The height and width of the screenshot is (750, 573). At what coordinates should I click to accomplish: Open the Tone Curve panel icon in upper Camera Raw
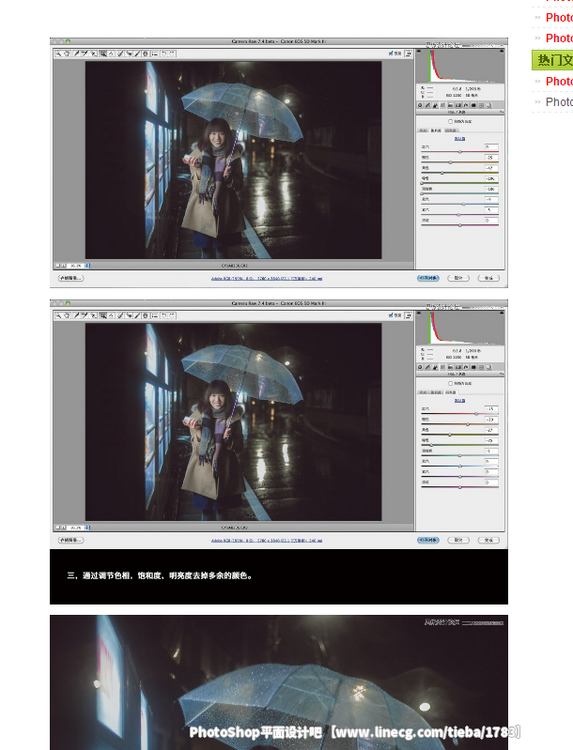428,105
